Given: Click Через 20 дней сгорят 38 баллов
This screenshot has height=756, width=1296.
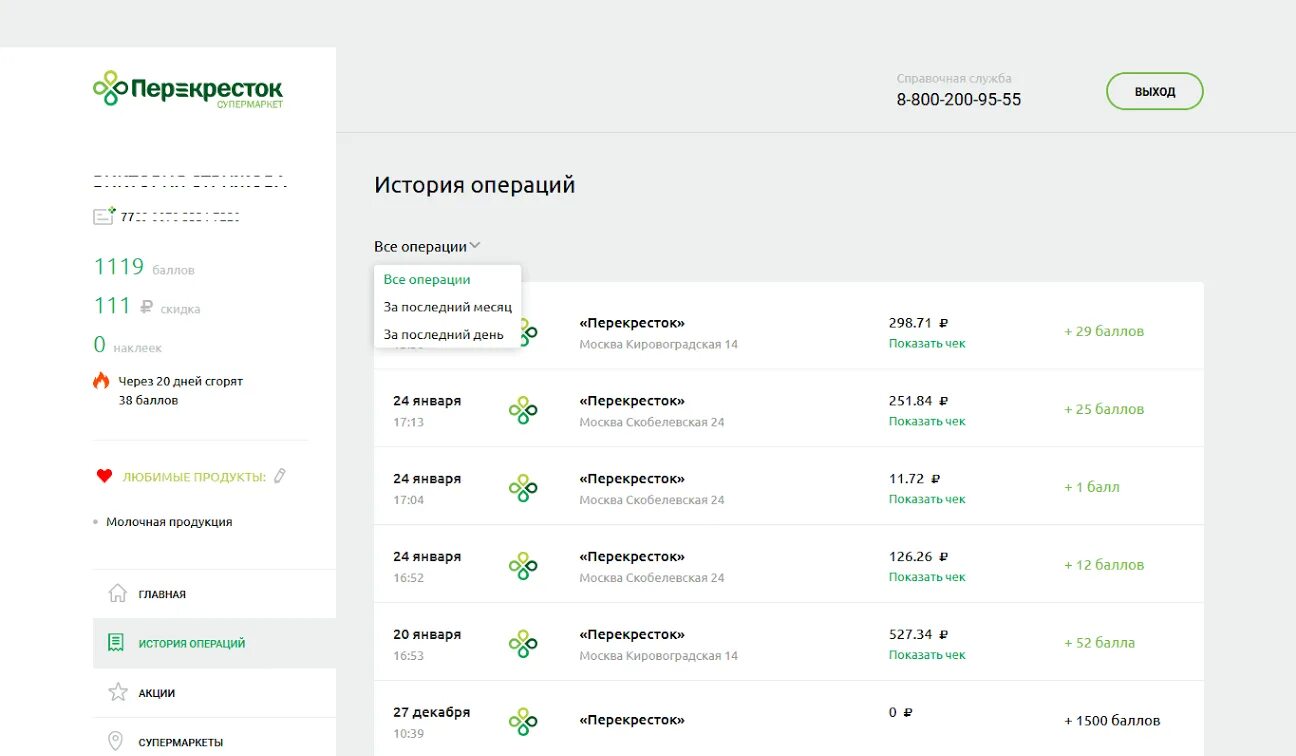Looking at the screenshot, I should [x=180, y=391].
